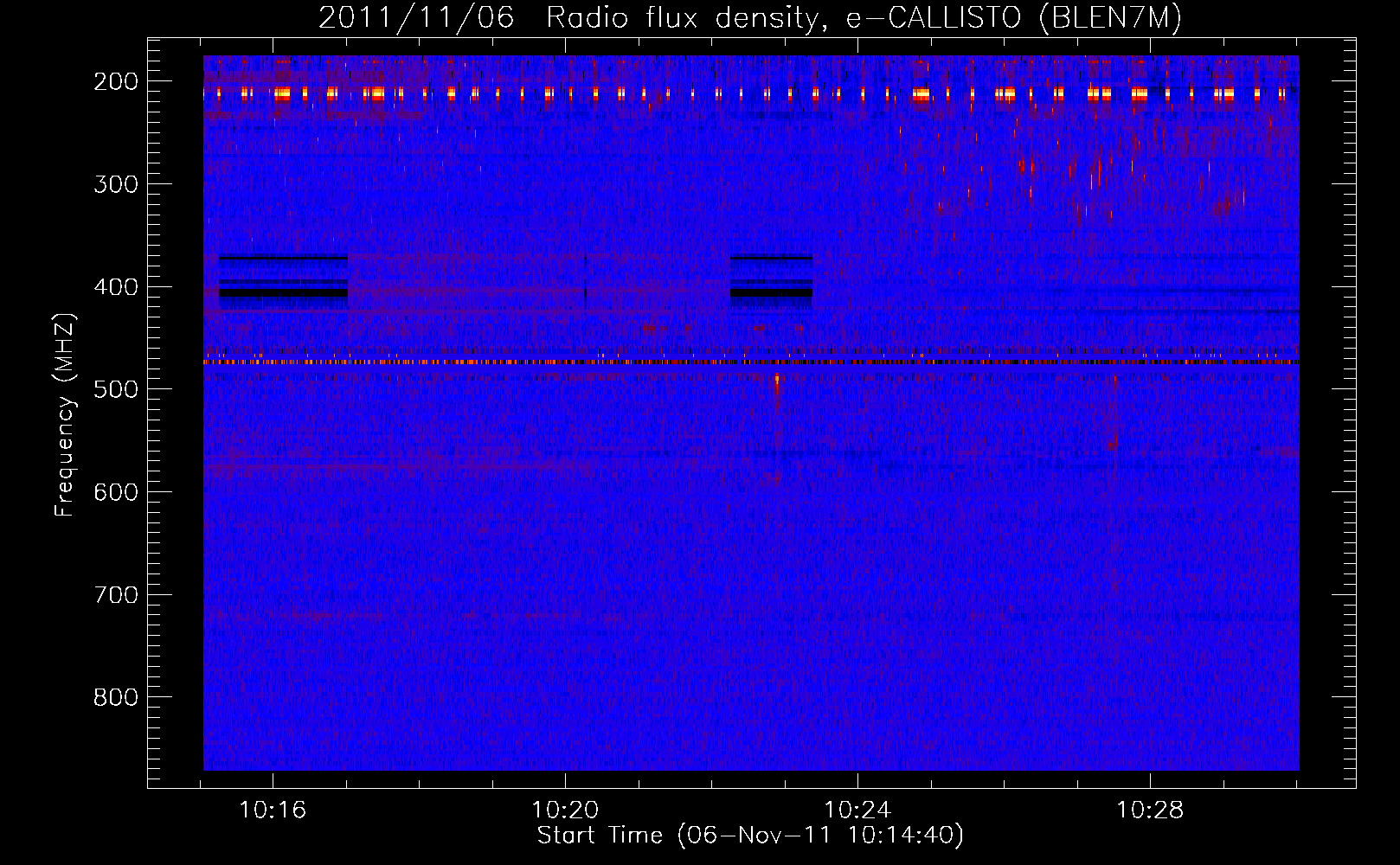Click the 400 frequency tick label

point(116,287)
